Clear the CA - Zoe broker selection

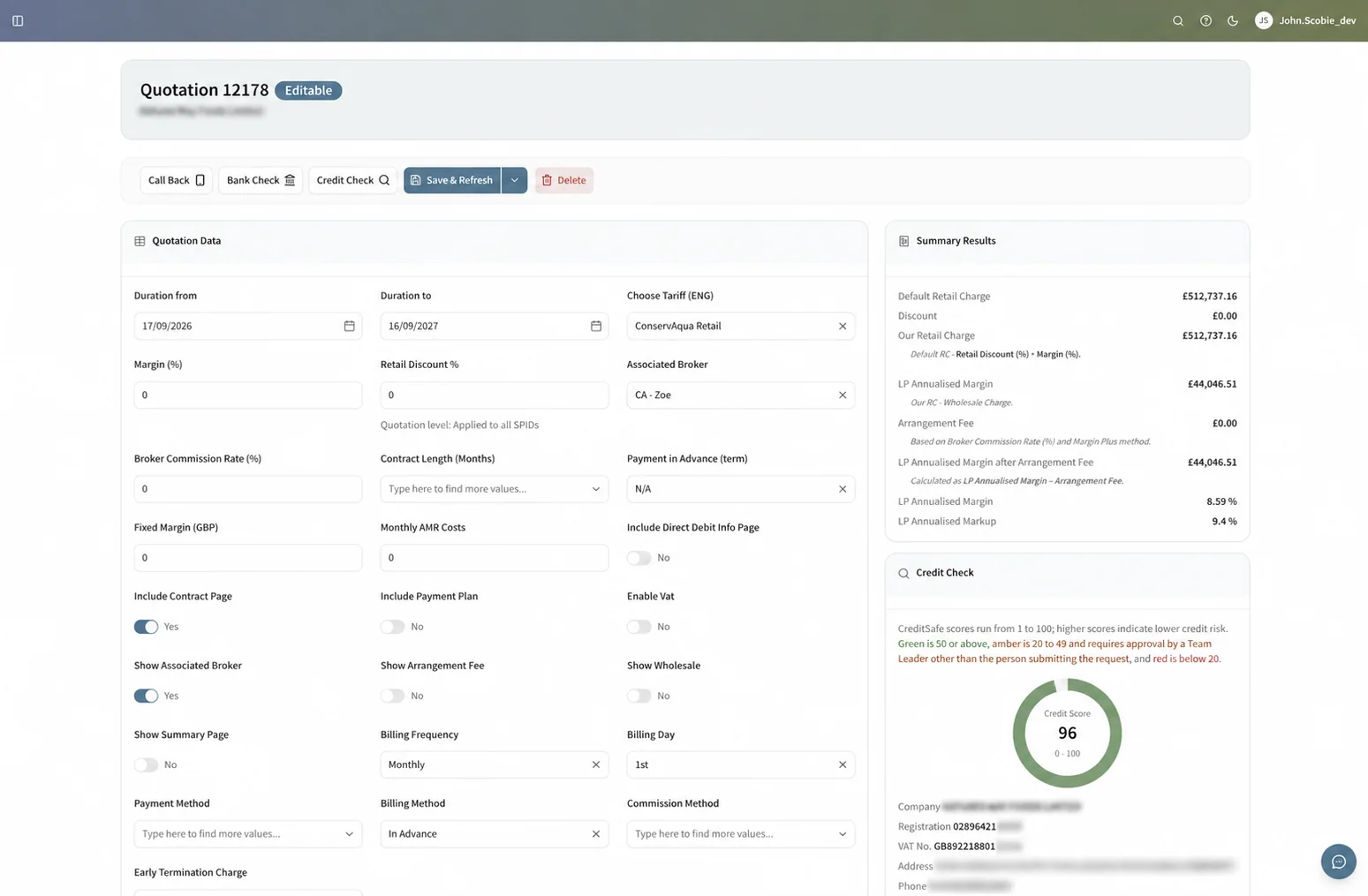click(843, 395)
